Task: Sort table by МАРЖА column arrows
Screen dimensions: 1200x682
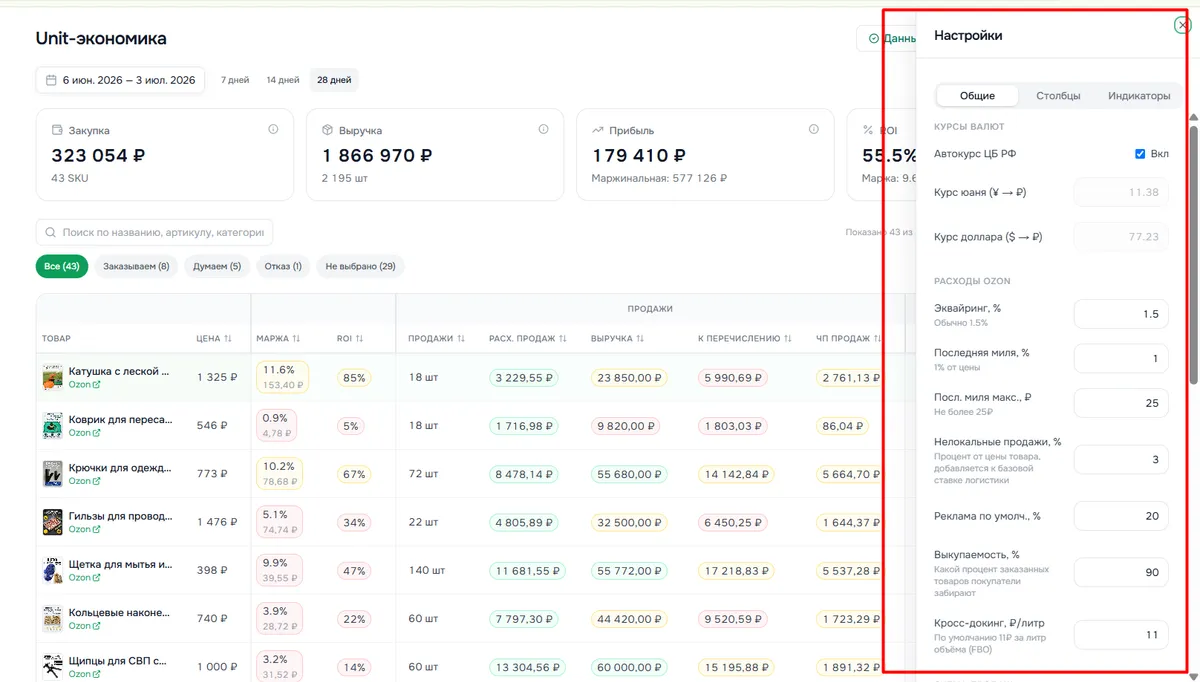Action: coord(296,339)
